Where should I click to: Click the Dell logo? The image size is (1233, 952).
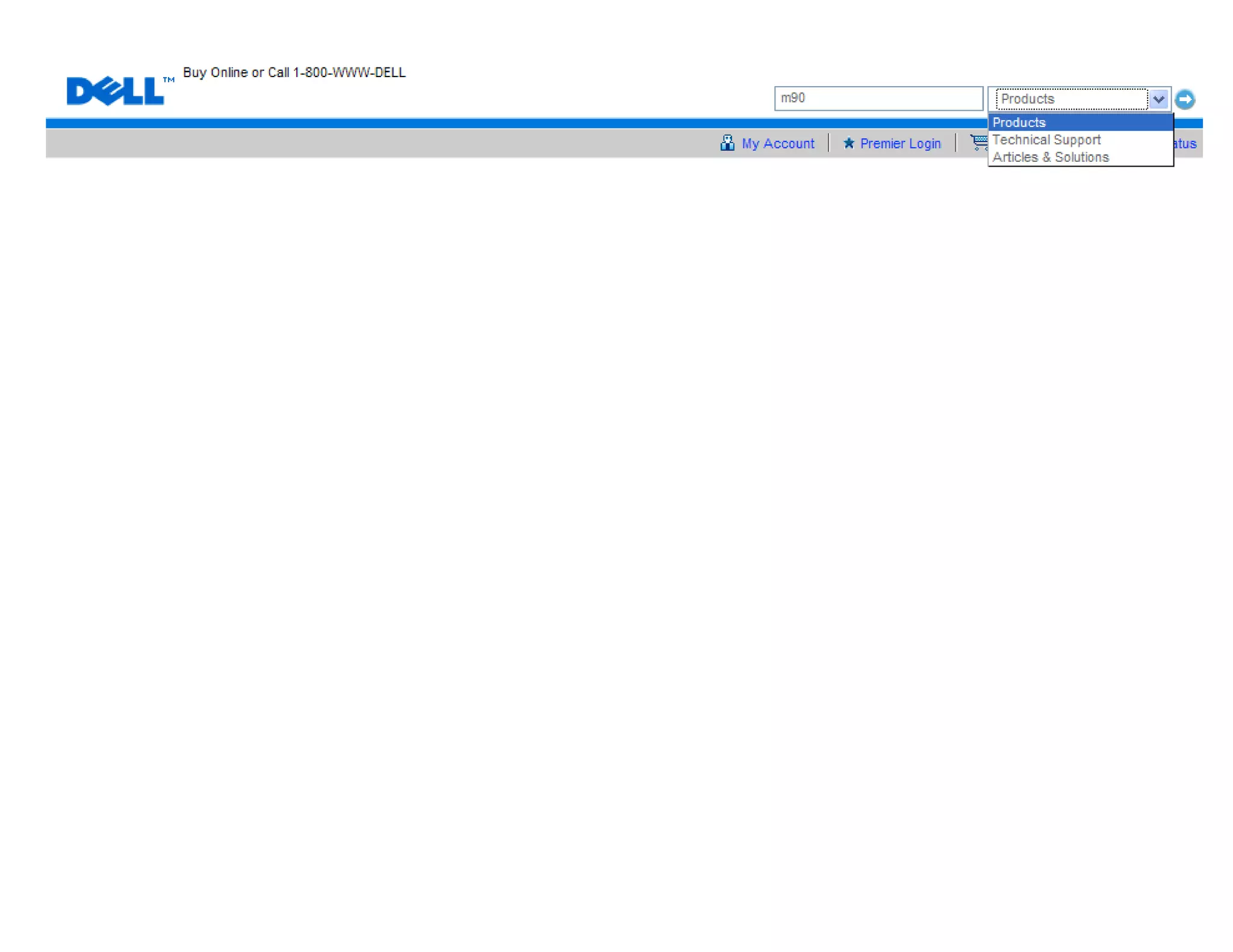pos(114,91)
